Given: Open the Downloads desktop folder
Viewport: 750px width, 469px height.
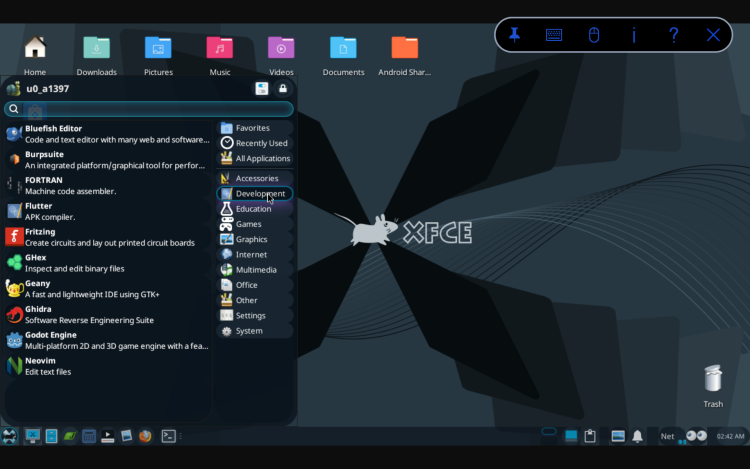Looking at the screenshot, I should pos(97,55).
